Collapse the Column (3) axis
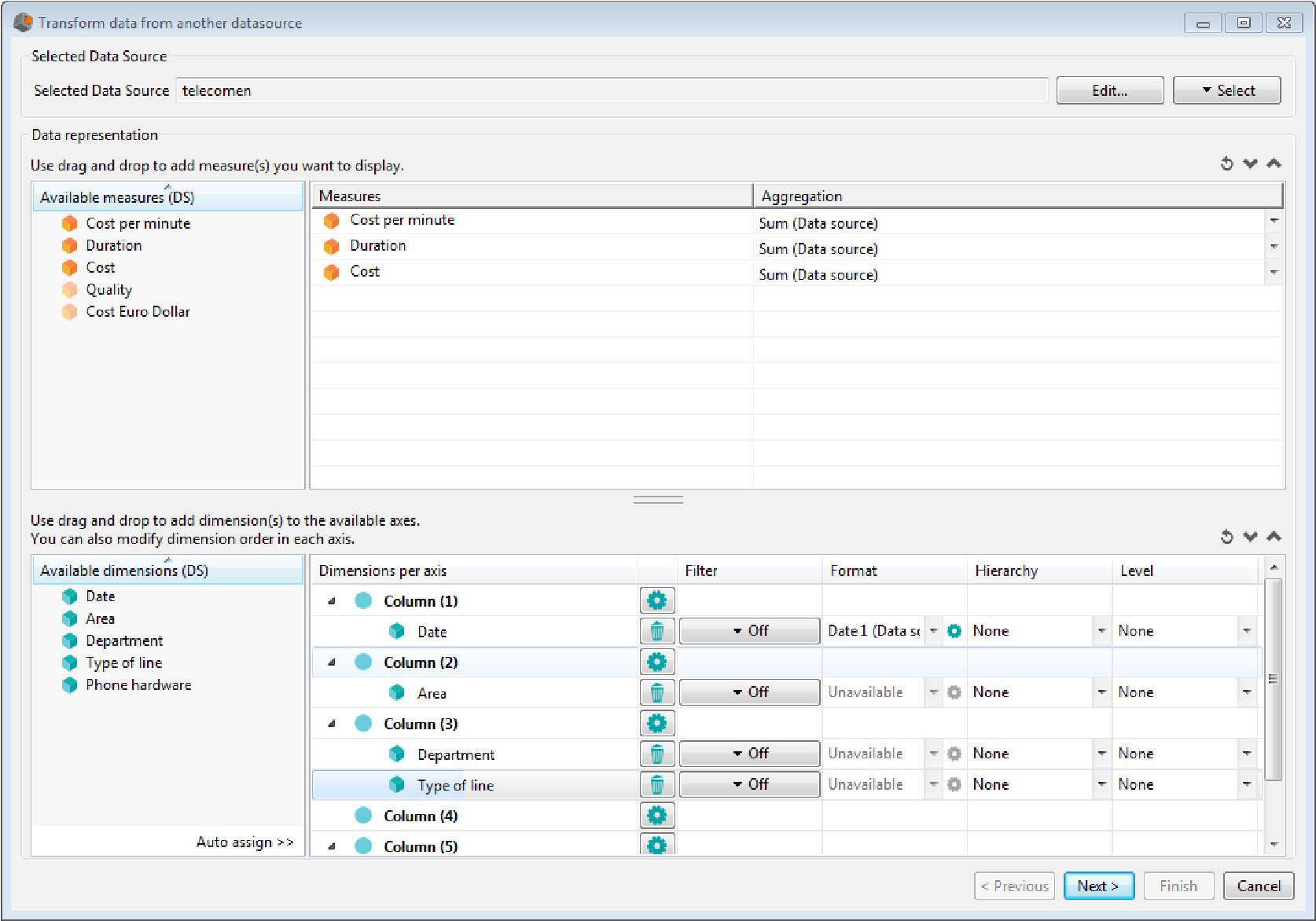1316x921 pixels. click(x=332, y=724)
